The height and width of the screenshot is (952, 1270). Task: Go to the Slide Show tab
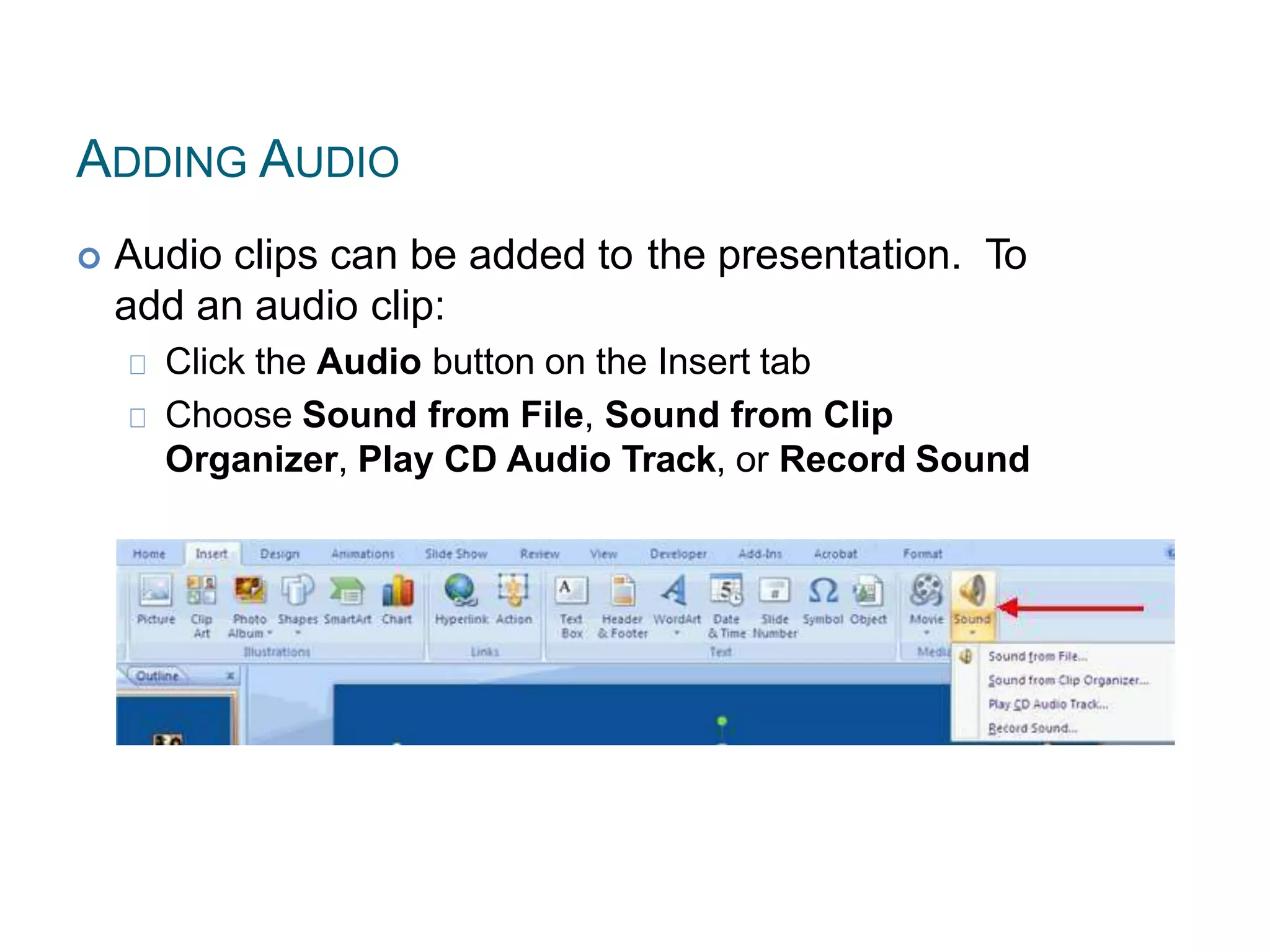coord(456,553)
